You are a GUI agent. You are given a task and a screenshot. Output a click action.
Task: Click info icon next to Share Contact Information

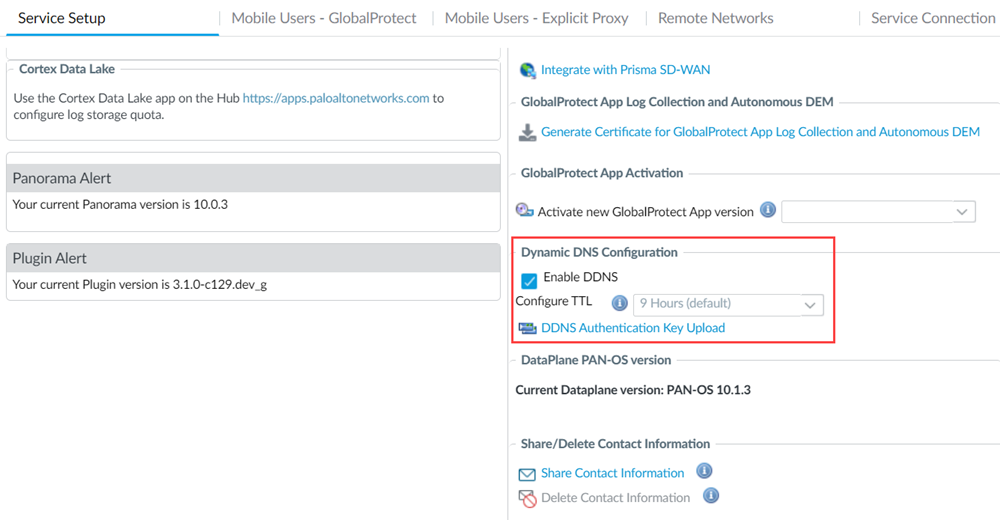click(704, 471)
